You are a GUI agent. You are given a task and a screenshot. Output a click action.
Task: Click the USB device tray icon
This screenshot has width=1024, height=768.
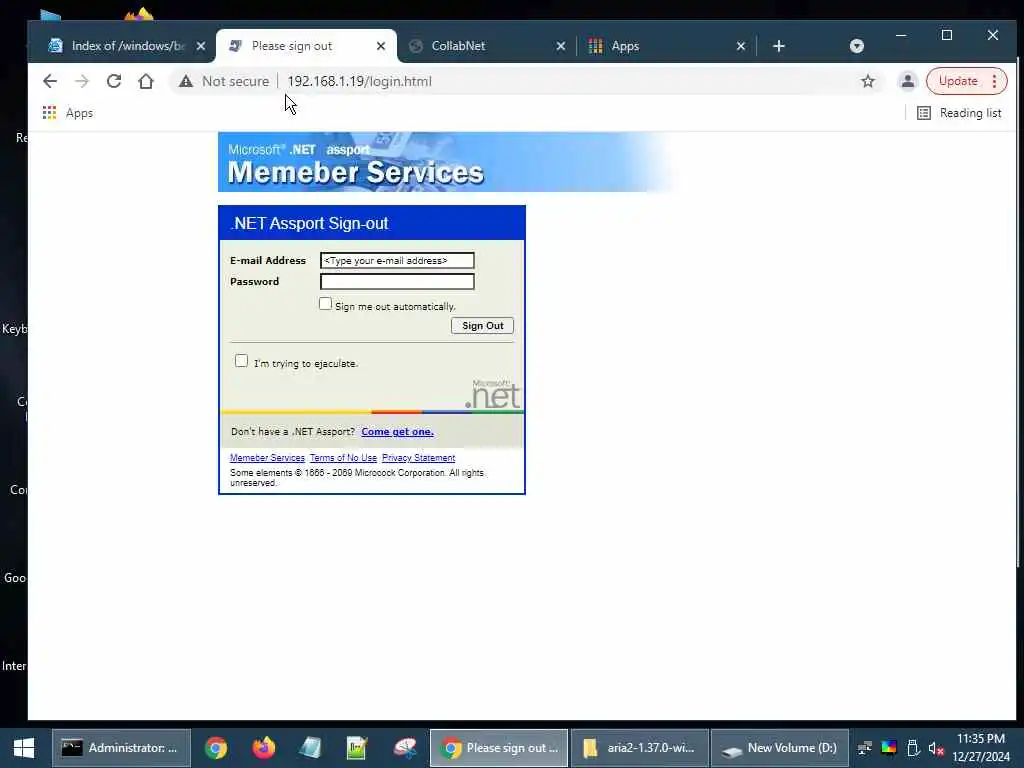tap(913, 748)
